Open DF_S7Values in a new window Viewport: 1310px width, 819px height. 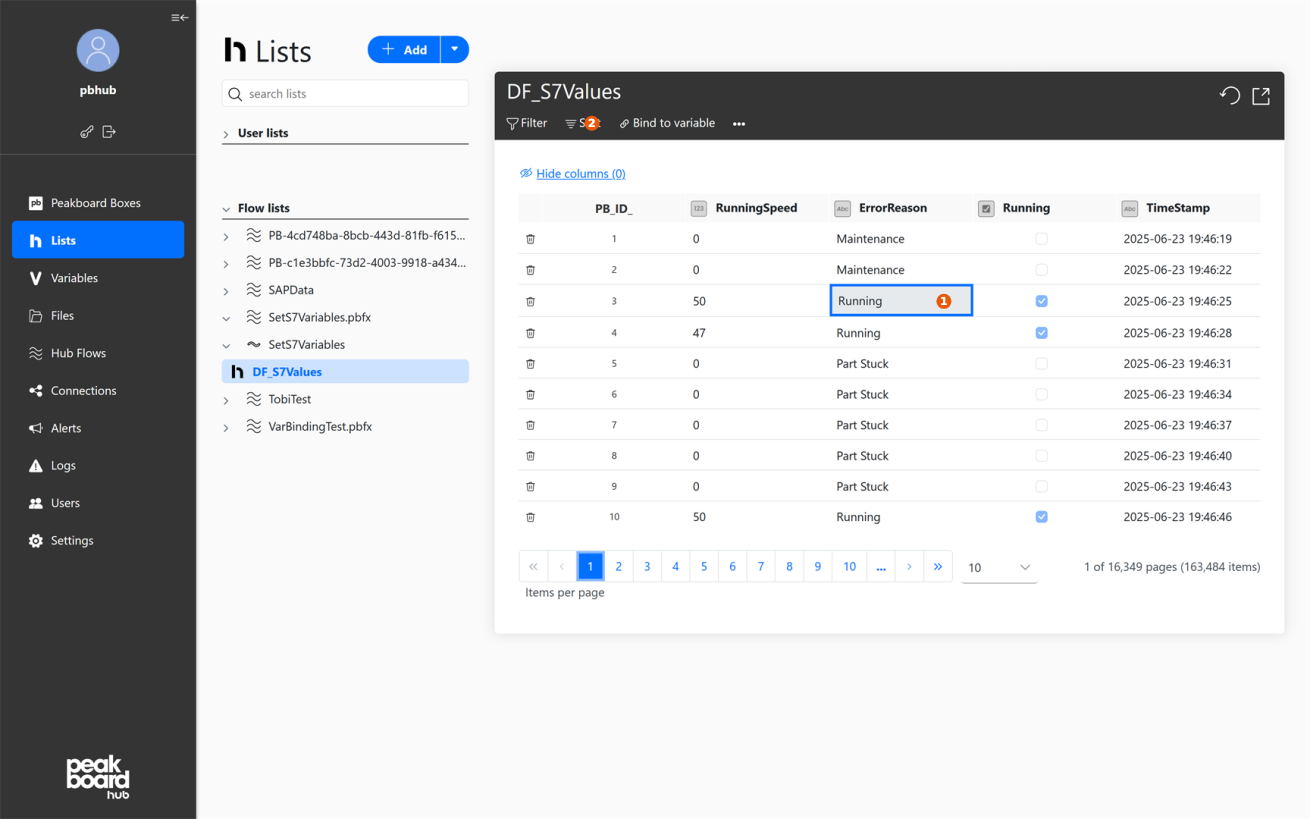(x=1260, y=95)
